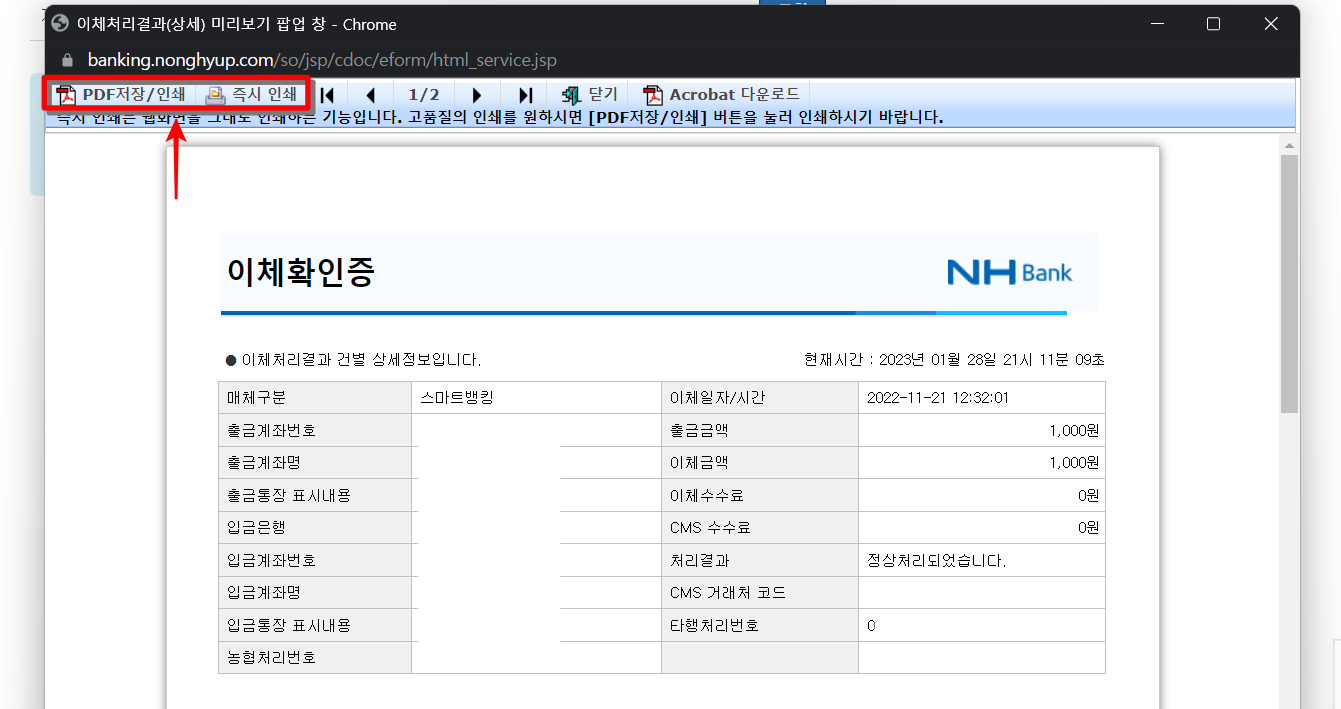Click the 1/2 page indicator

click(424, 94)
